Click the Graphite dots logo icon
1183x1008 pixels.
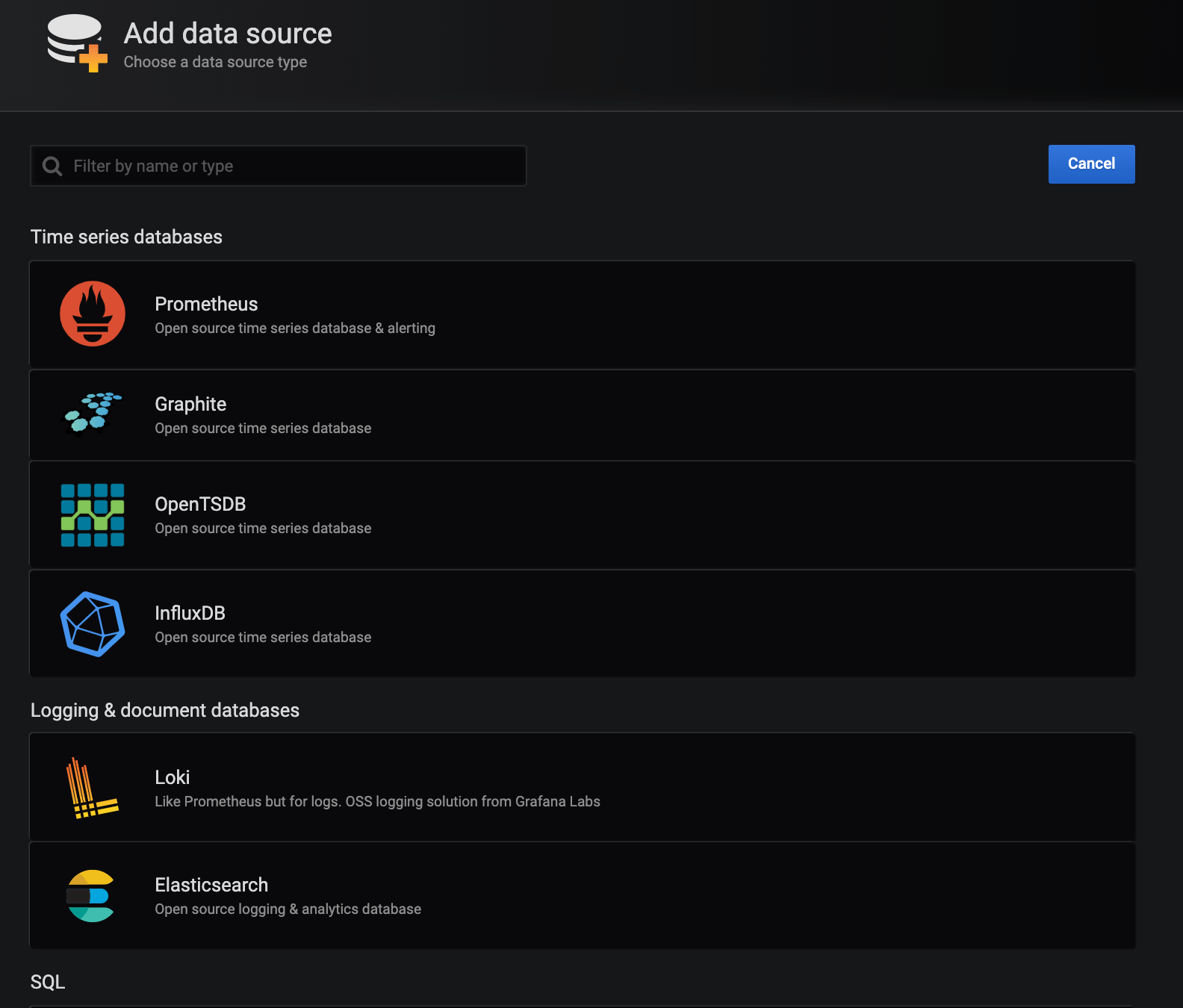(93, 413)
